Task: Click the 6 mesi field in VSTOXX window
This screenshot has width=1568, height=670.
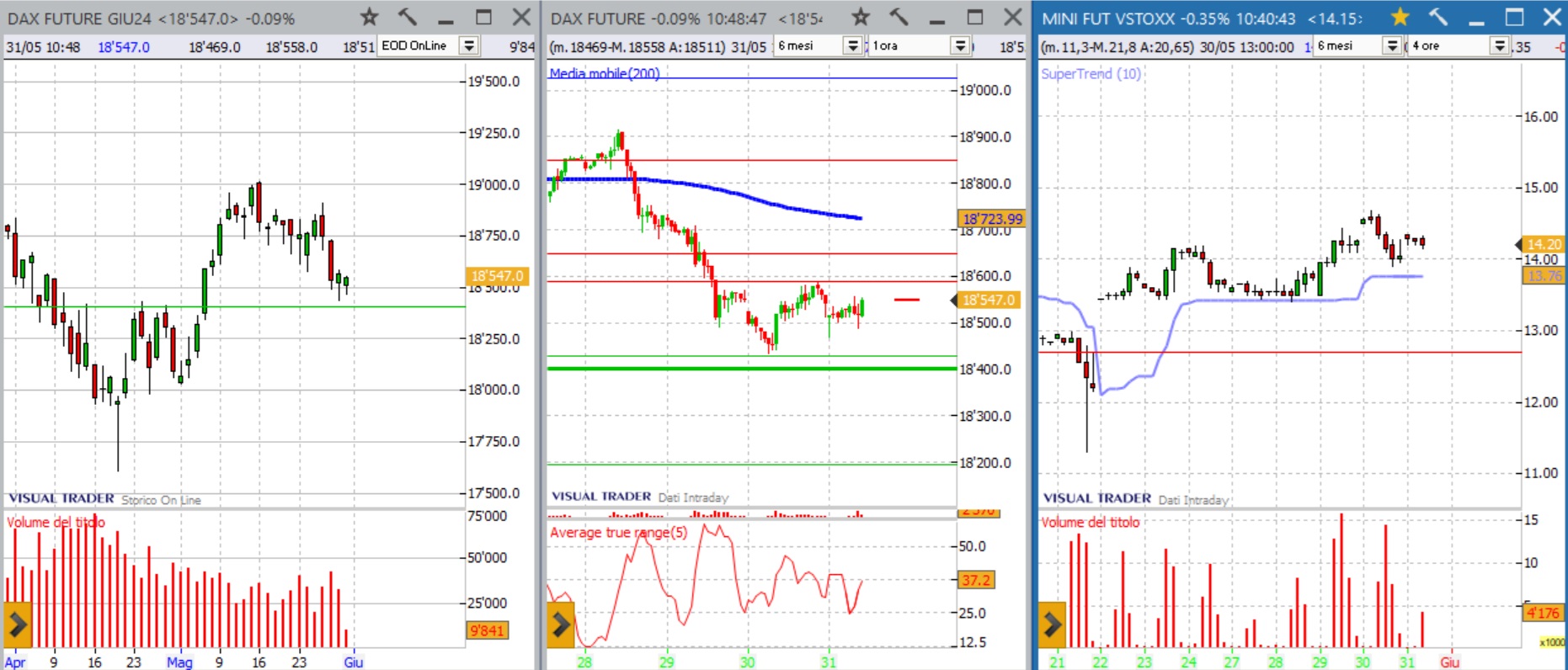Action: (1349, 45)
